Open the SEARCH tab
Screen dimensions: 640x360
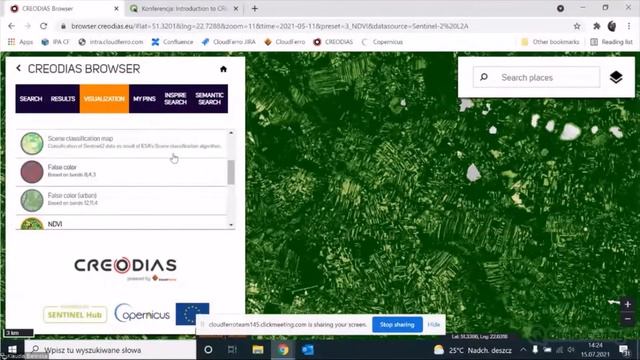(31, 99)
